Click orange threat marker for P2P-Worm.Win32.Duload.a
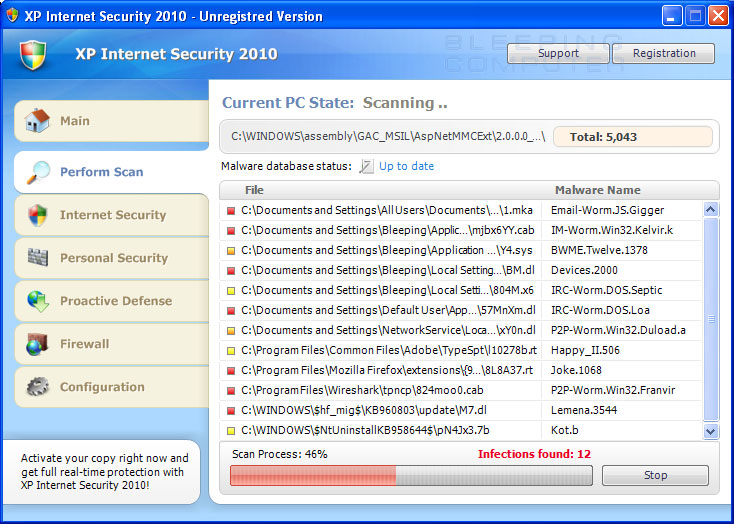Image resolution: width=734 pixels, height=524 pixels. tap(231, 331)
